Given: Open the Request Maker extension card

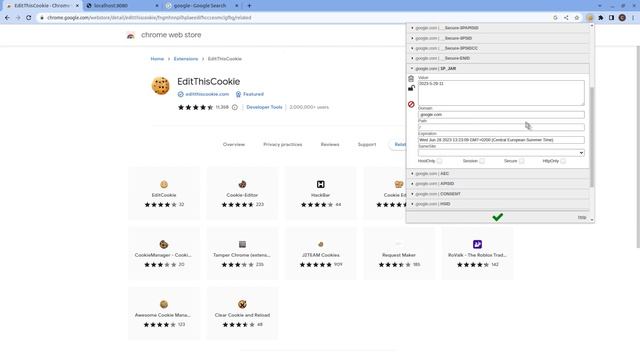Looking at the screenshot, I should (399, 253).
